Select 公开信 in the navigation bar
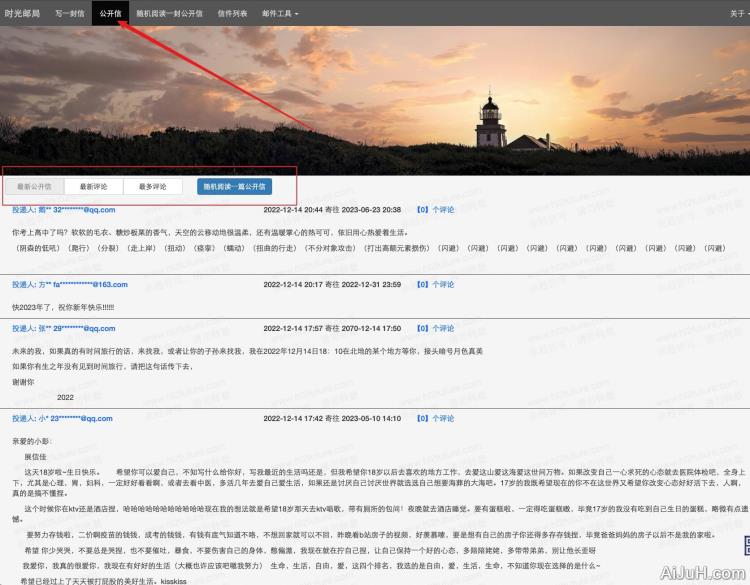 (x=110, y=13)
